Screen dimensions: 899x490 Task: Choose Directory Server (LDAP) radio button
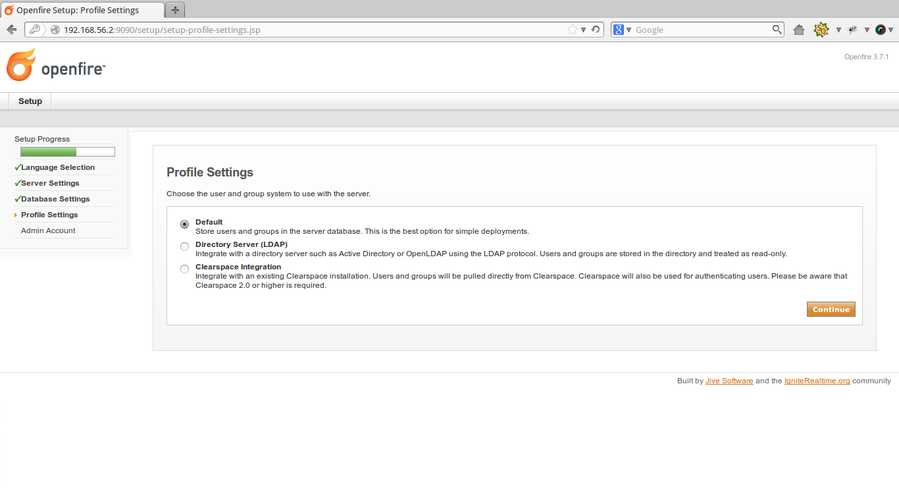click(x=184, y=246)
